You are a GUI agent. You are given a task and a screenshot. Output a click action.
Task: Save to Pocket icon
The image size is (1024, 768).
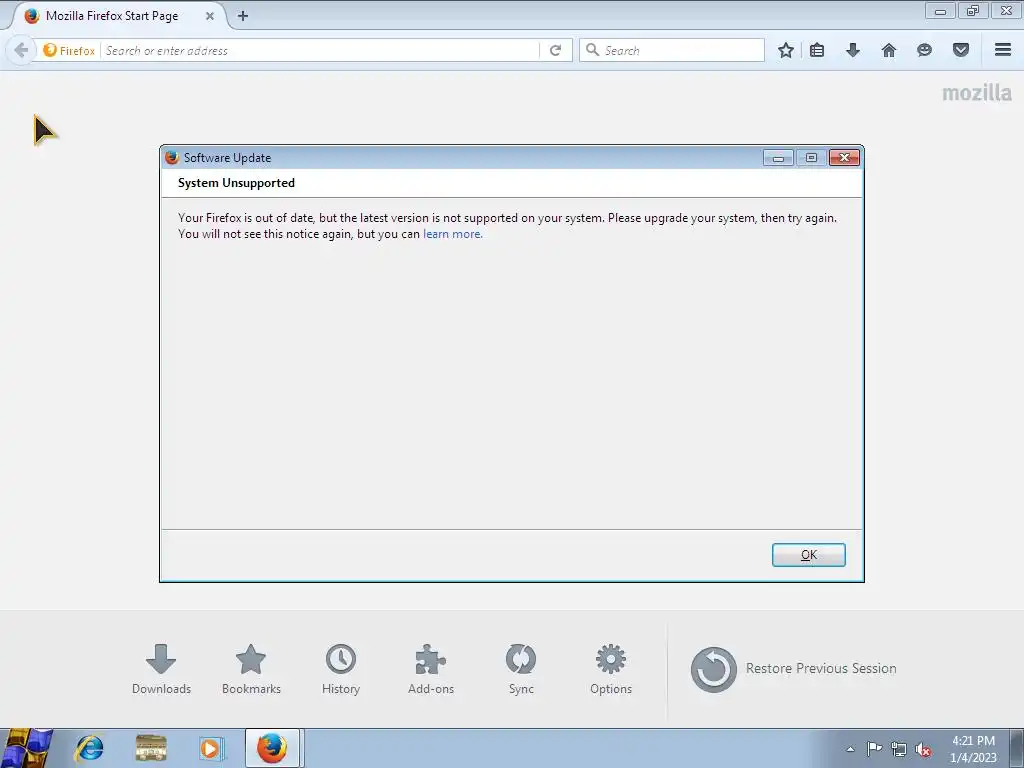(961, 50)
